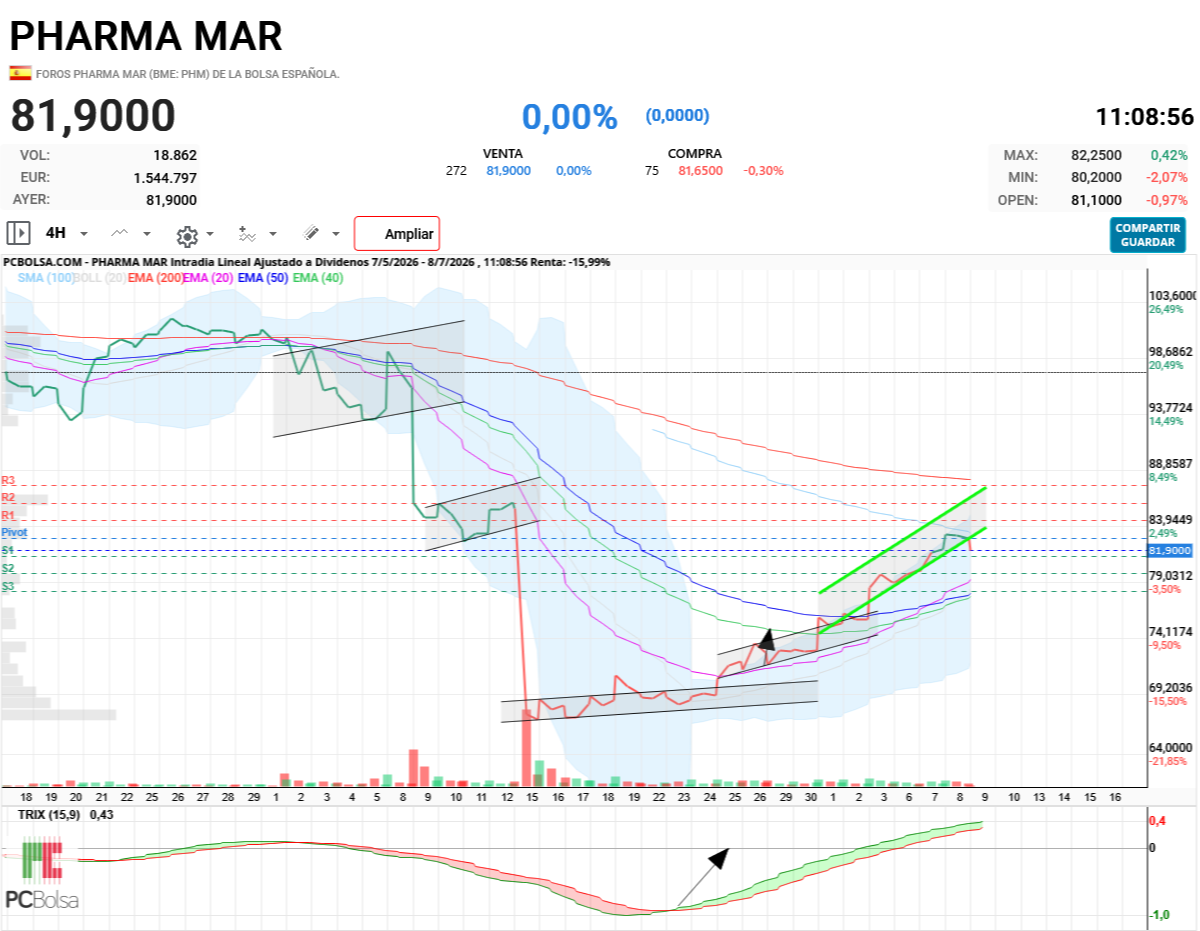
Task: Expand the 4H timeframe dropdown arrow
Action: point(84,234)
